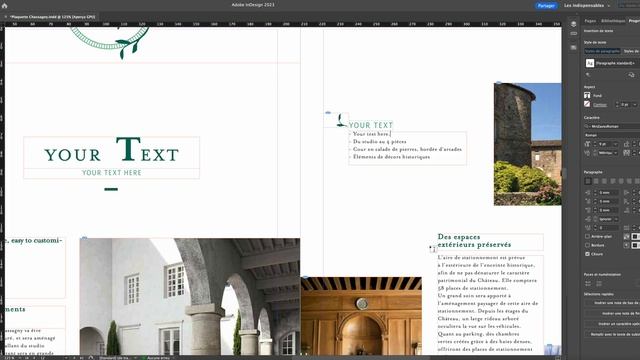Switch to the Propriétés panel tab
640x360 pixels.
634,21
